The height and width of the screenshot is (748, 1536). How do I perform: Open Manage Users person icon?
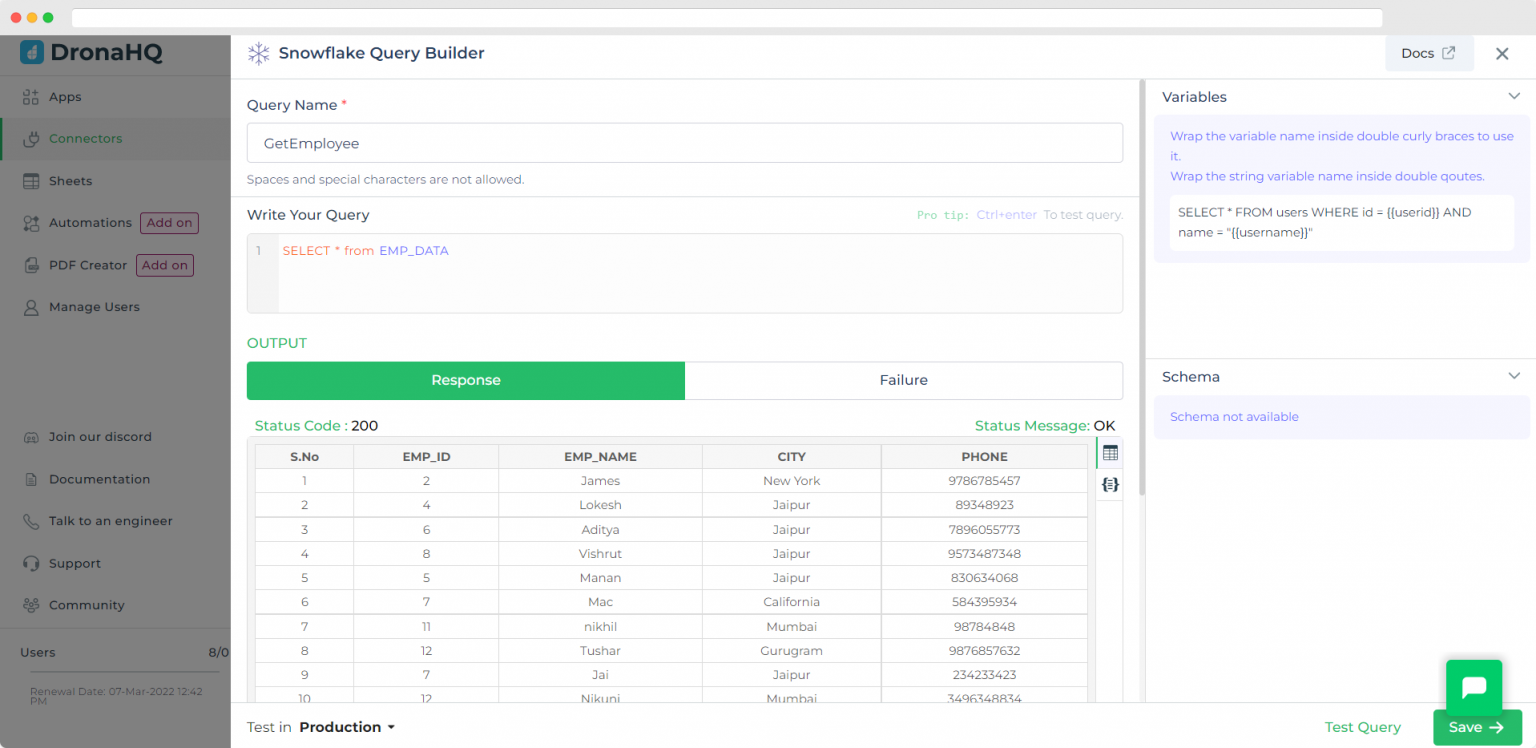(31, 306)
